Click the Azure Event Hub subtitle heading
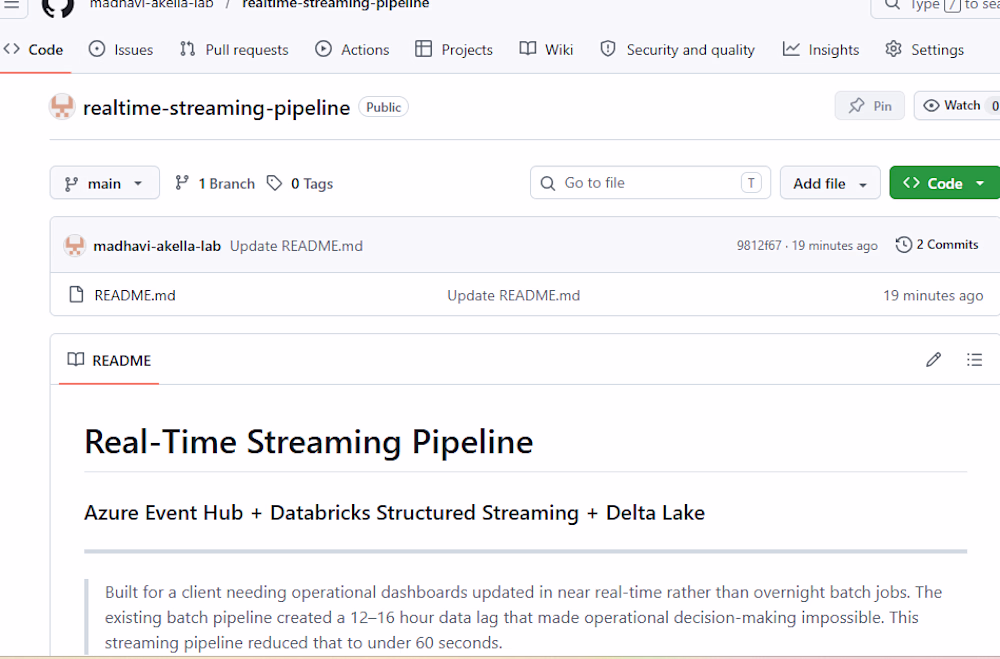Screen dimensions: 1000x659 pyautogui.click(x=394, y=513)
